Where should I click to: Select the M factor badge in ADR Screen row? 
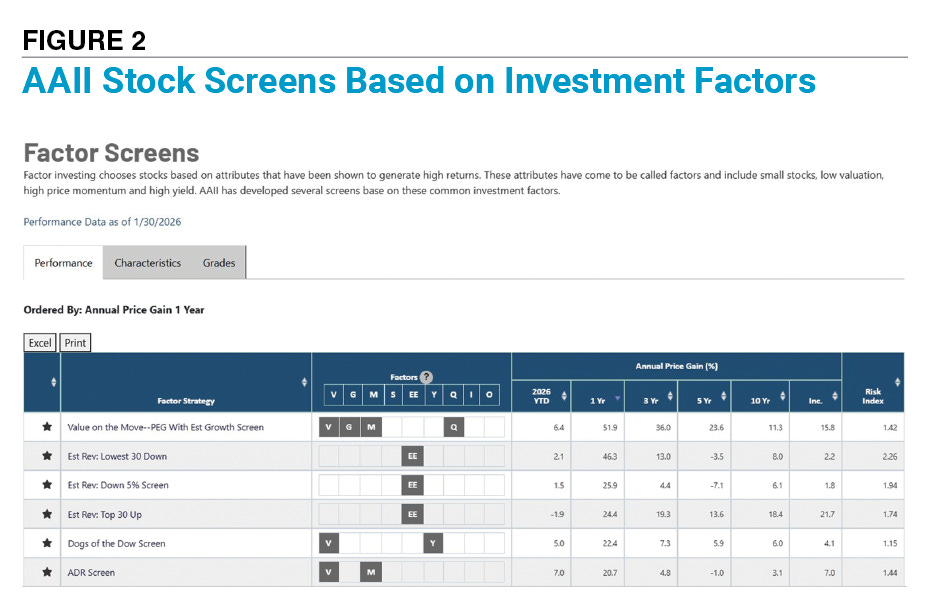[x=371, y=572]
